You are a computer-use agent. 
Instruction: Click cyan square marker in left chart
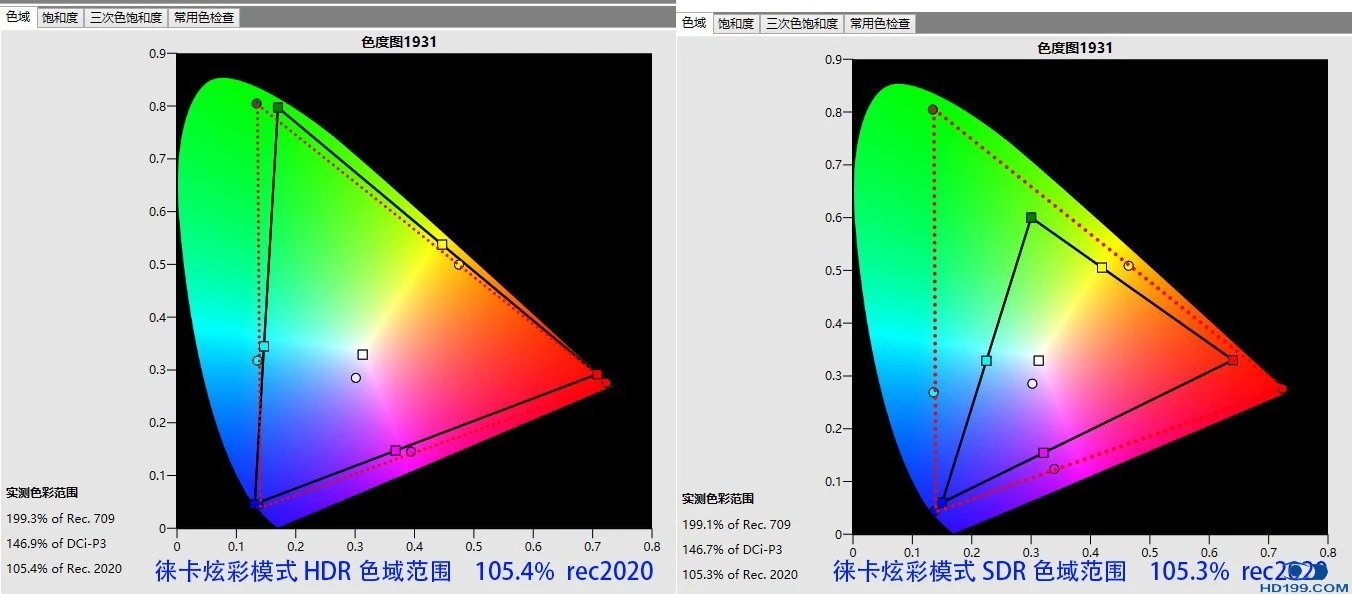click(x=264, y=346)
